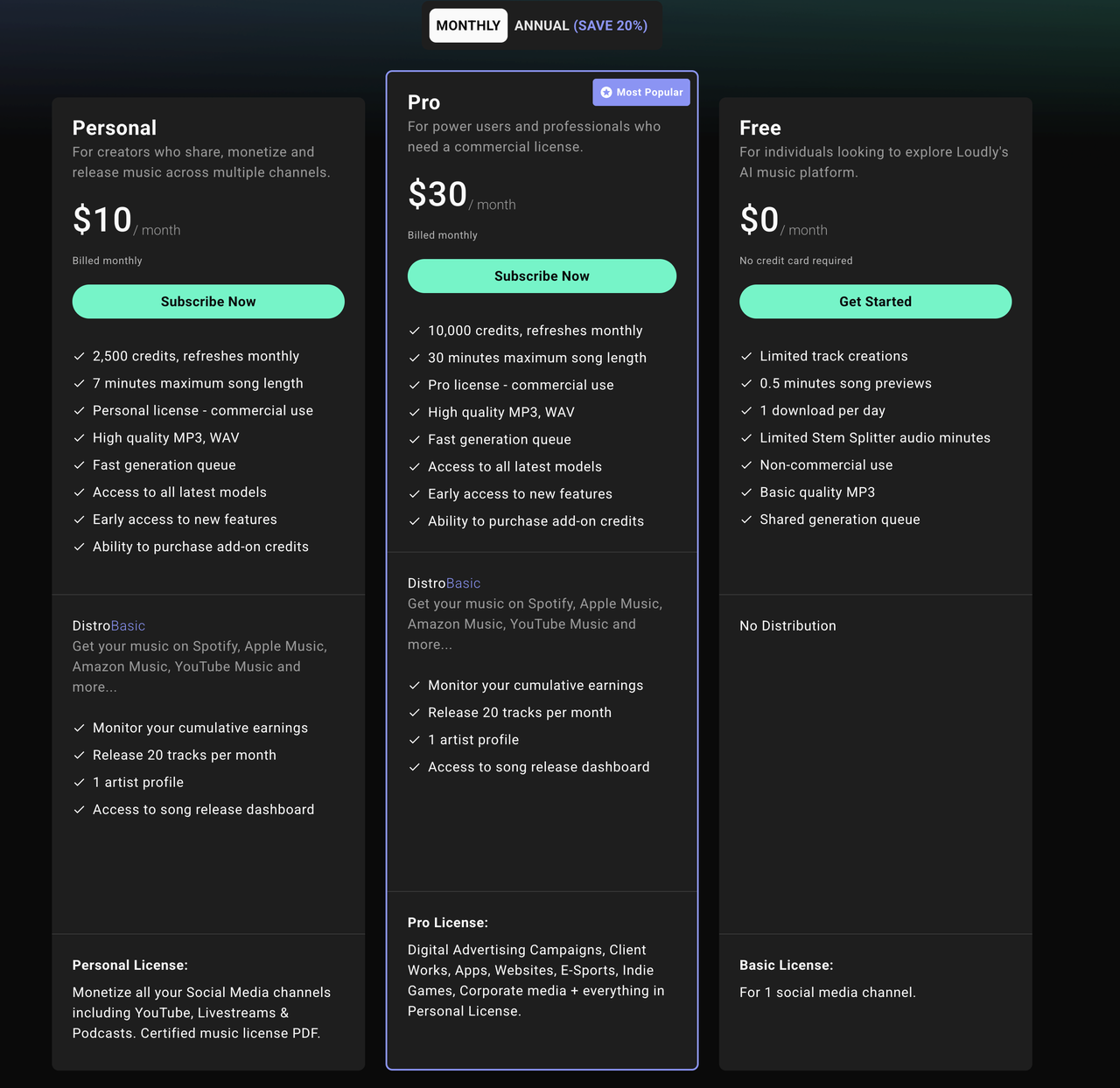This screenshot has width=1120, height=1088.
Task: Select the Pro plan heading
Action: (x=423, y=102)
